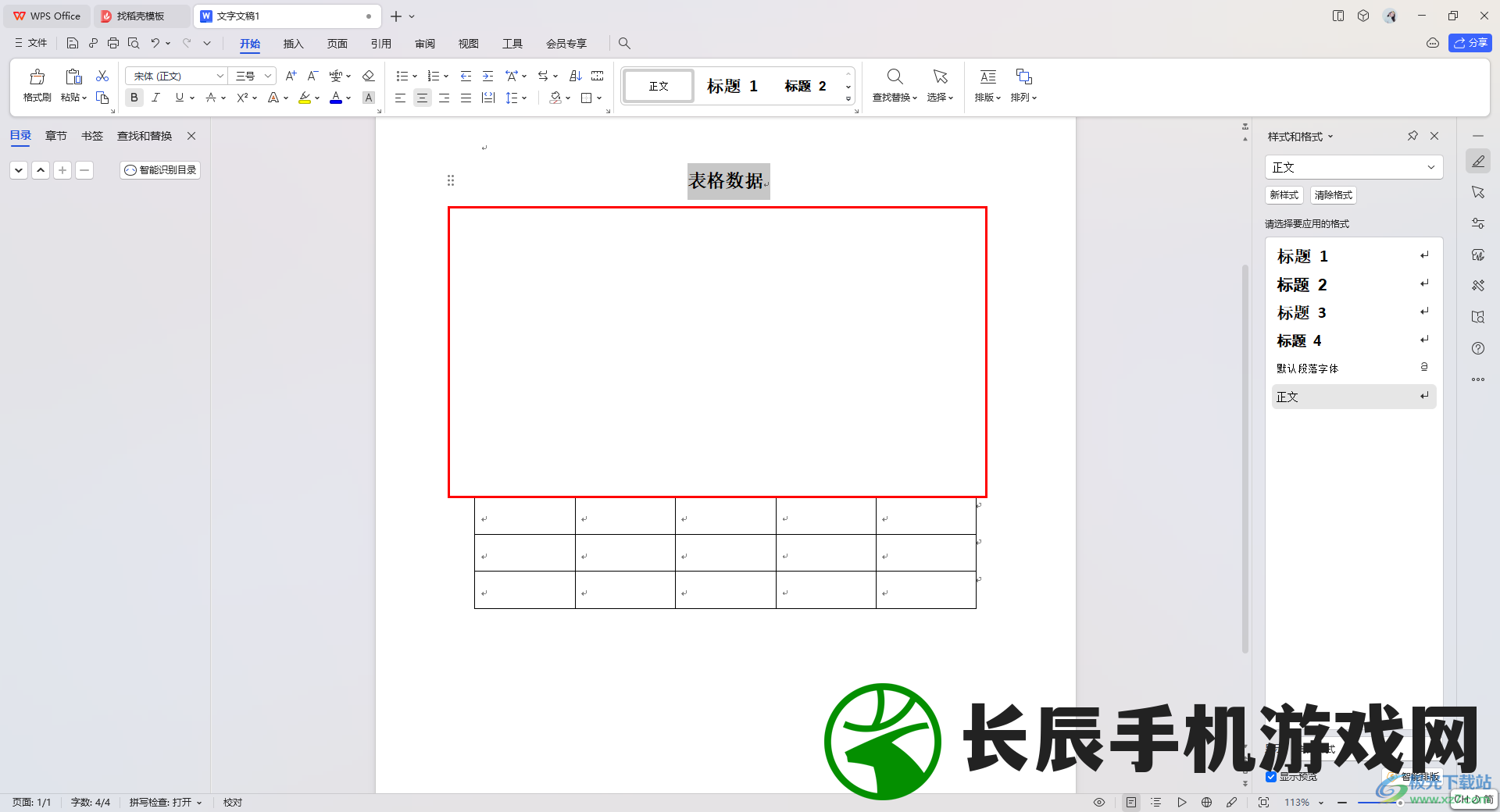The width and height of the screenshot is (1500, 812).
Task: Align text to the left
Action: (x=400, y=98)
